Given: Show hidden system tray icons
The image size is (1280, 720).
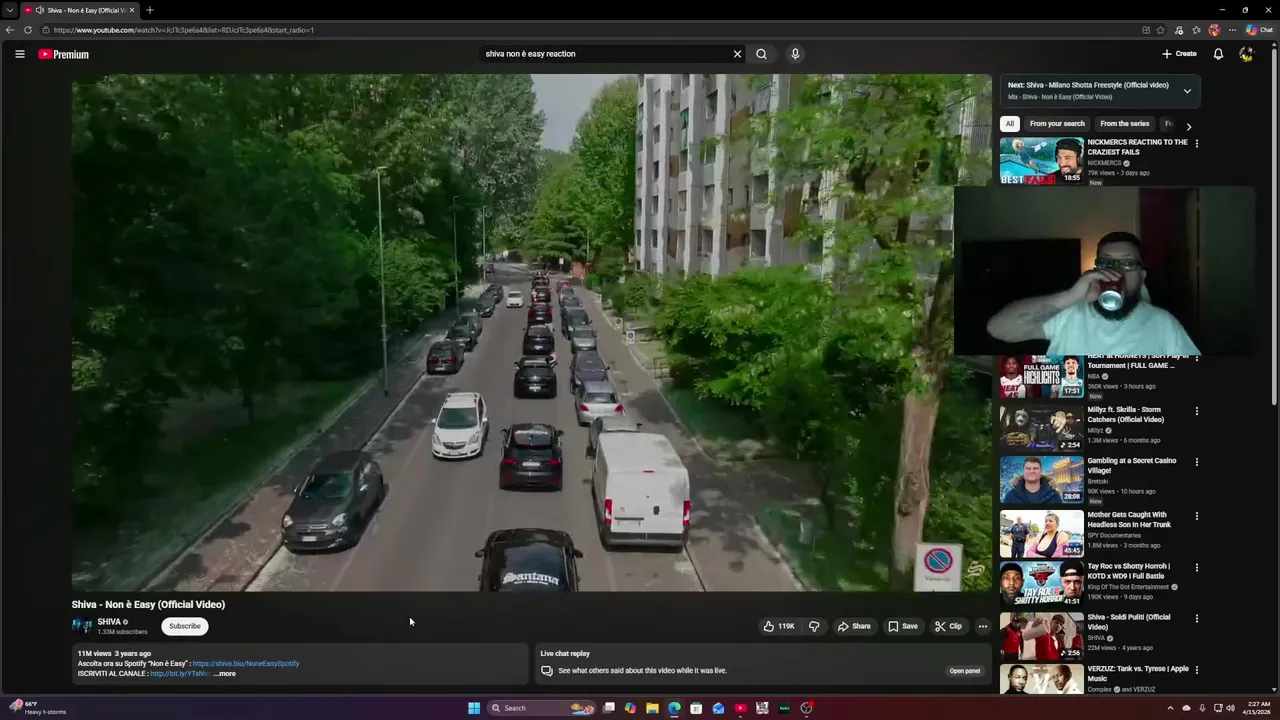Looking at the screenshot, I should (1170, 708).
